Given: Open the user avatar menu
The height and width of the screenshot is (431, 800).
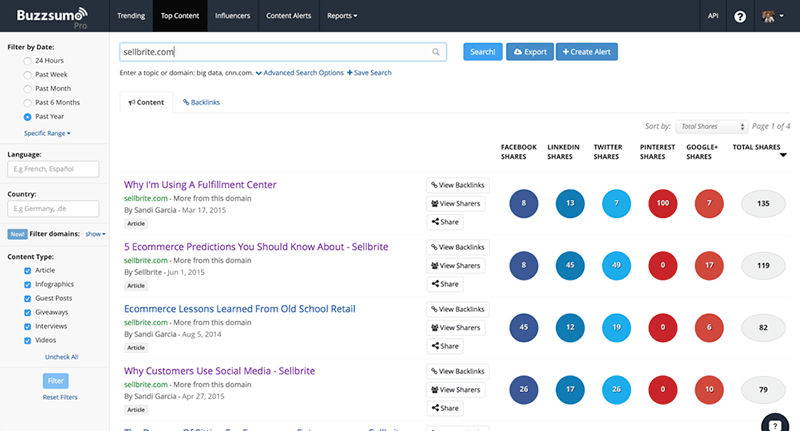Looking at the screenshot, I should (x=772, y=16).
